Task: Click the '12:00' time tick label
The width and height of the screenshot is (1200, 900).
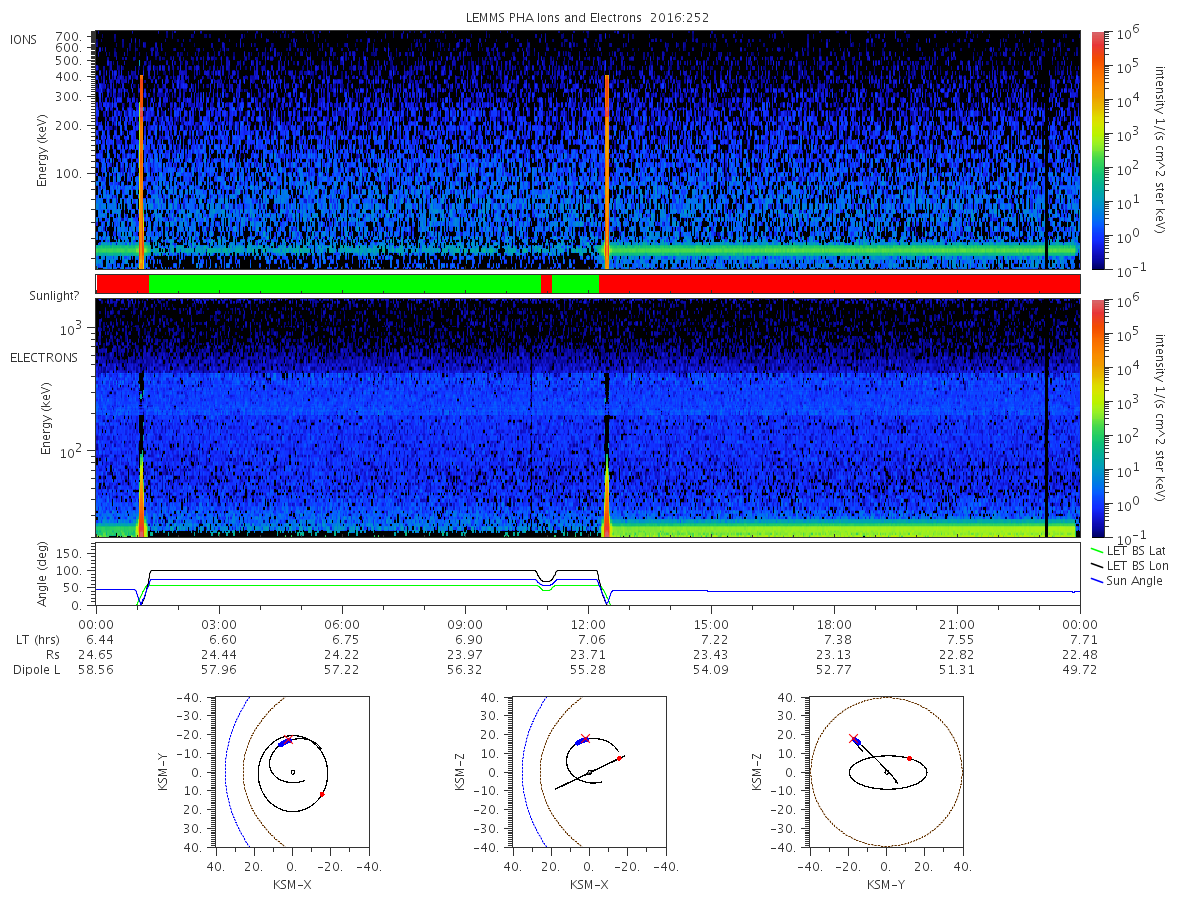Action: [x=588, y=624]
